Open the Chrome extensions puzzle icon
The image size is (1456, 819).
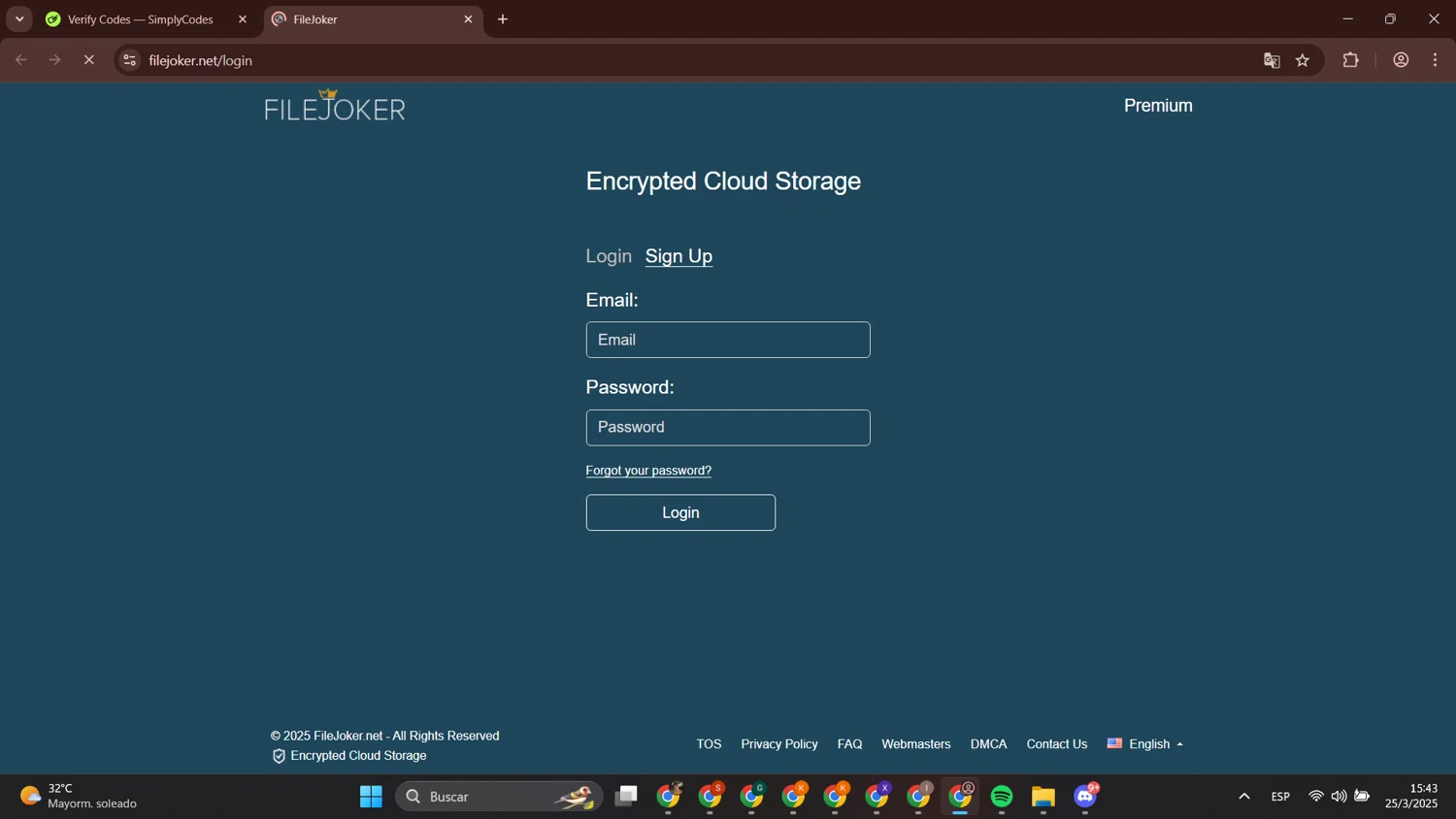pos(1350,60)
